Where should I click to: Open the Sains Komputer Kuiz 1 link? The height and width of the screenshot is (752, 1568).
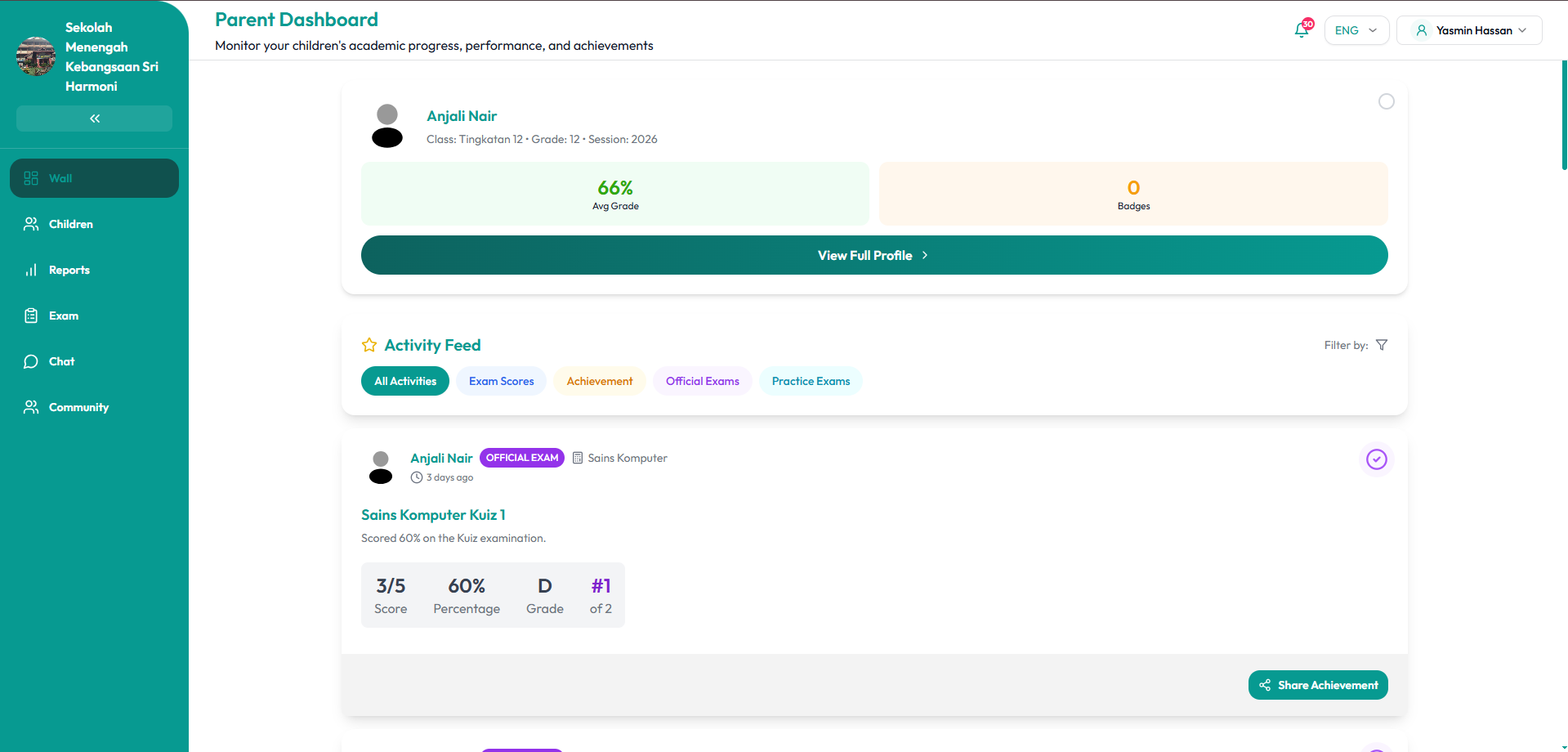433,515
